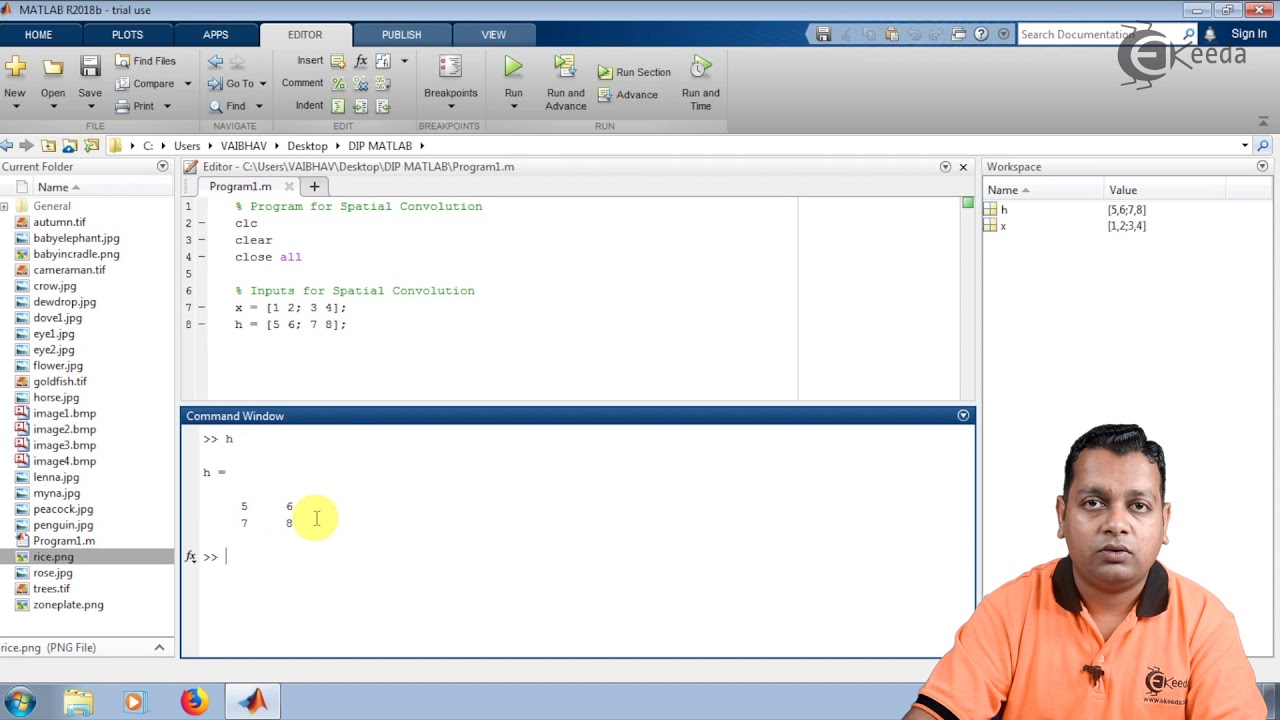
Task: Open the address bar history dropdown
Action: tap(1245, 146)
